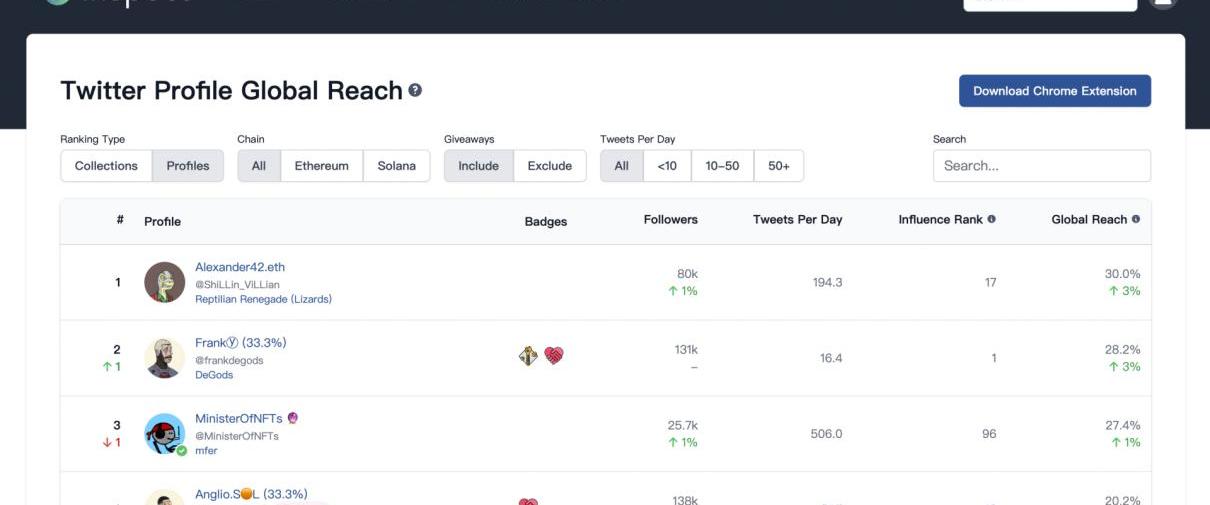Open Frank (33.3%) profile link
Screen dimensions: 1210x505
click(241, 343)
